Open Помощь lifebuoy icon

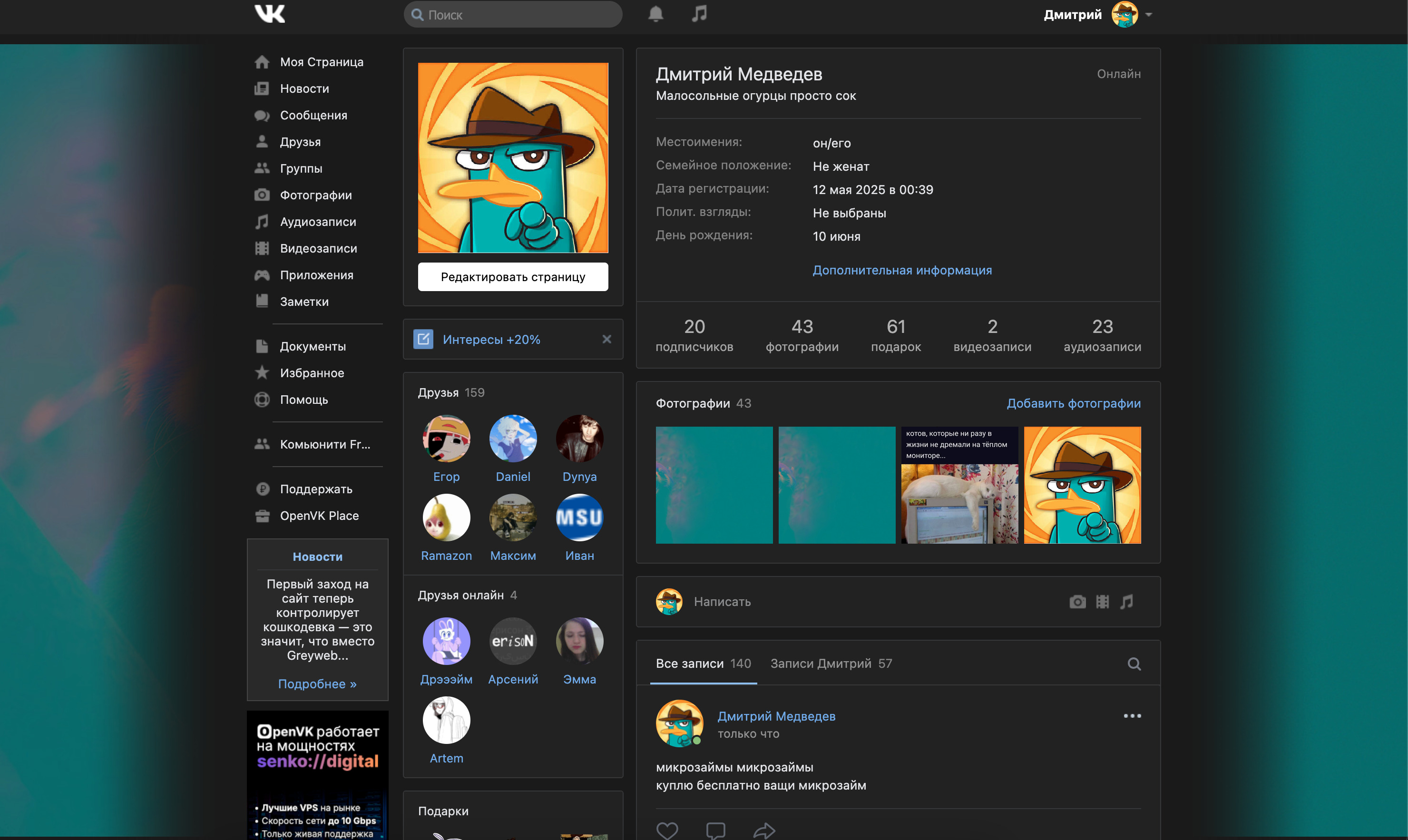[262, 399]
